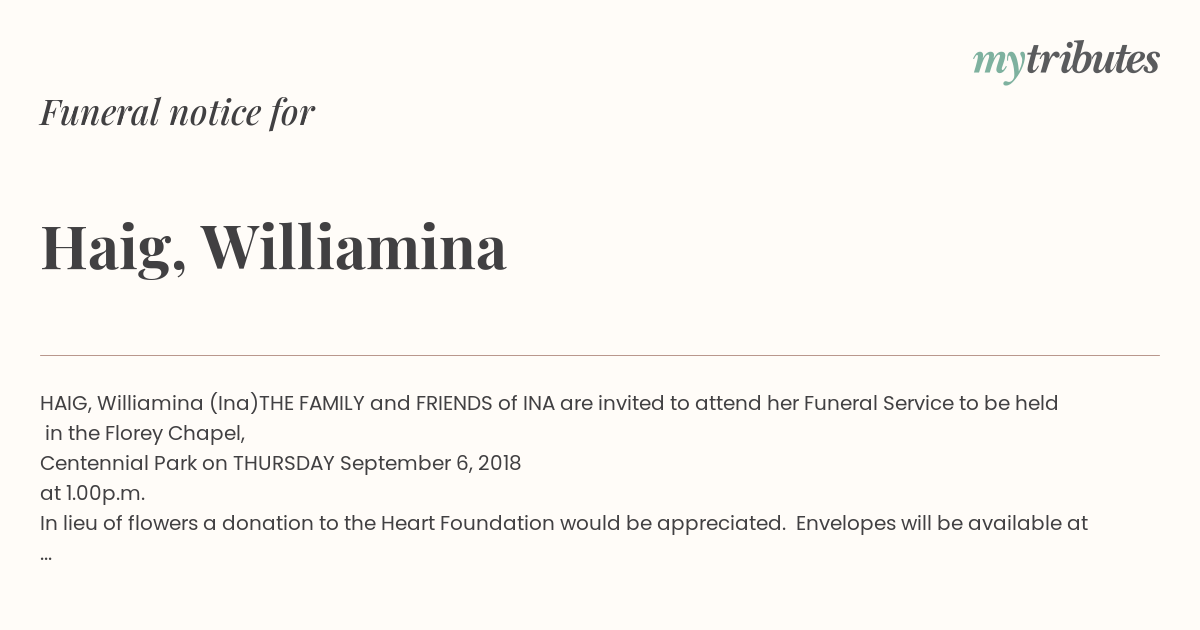Click the mytributes logo
The image size is (1200, 630).
point(1066,61)
